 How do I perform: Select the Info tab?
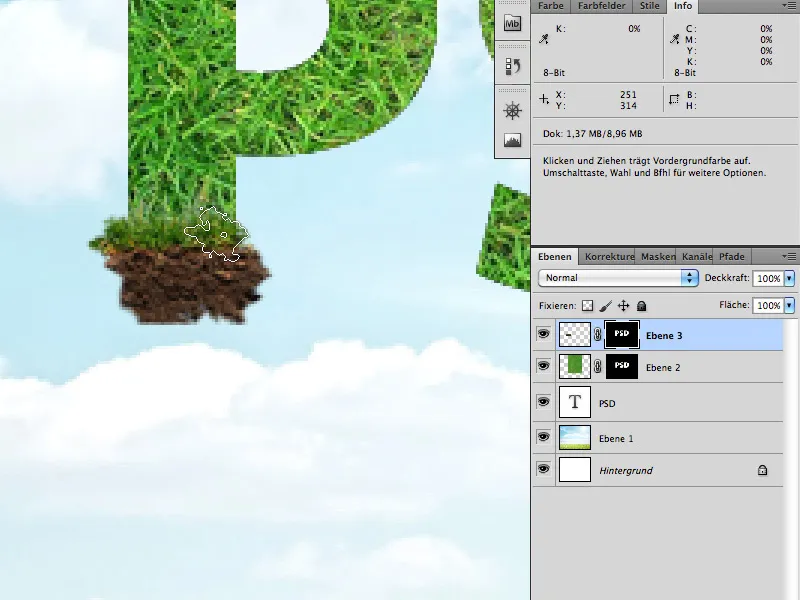coord(683,6)
